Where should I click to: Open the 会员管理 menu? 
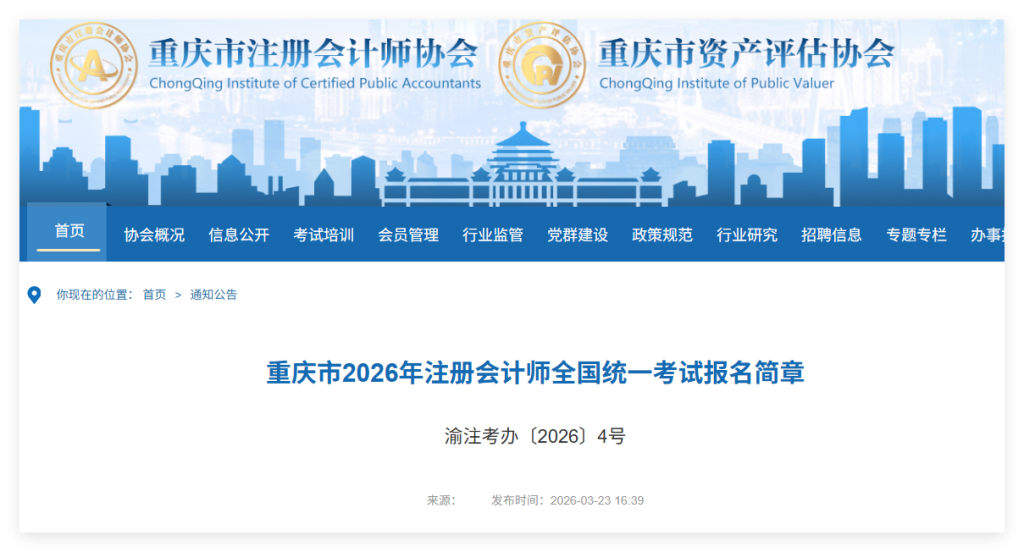(x=408, y=235)
